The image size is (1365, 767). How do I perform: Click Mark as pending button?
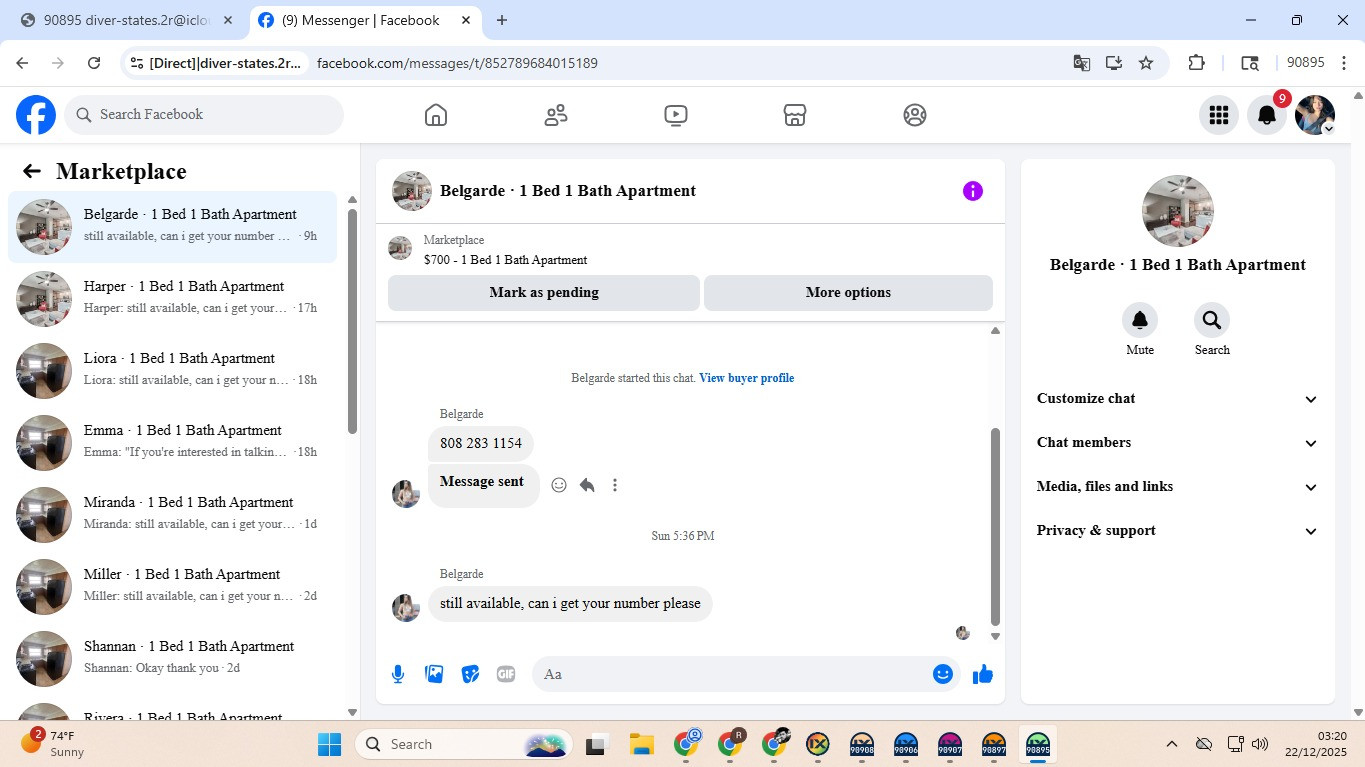pos(544,293)
